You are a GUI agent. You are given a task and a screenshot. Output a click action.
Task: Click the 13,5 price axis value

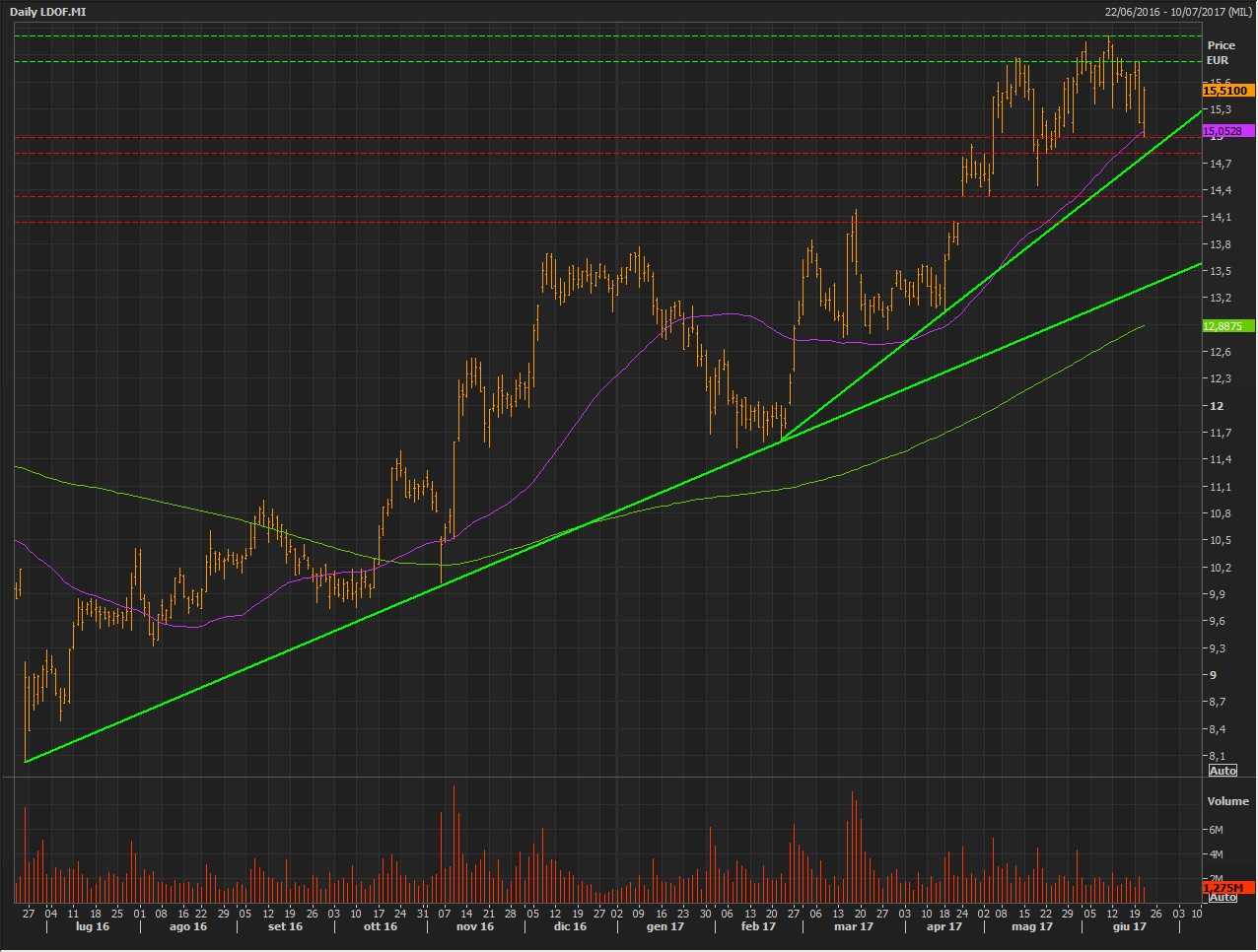click(1220, 271)
